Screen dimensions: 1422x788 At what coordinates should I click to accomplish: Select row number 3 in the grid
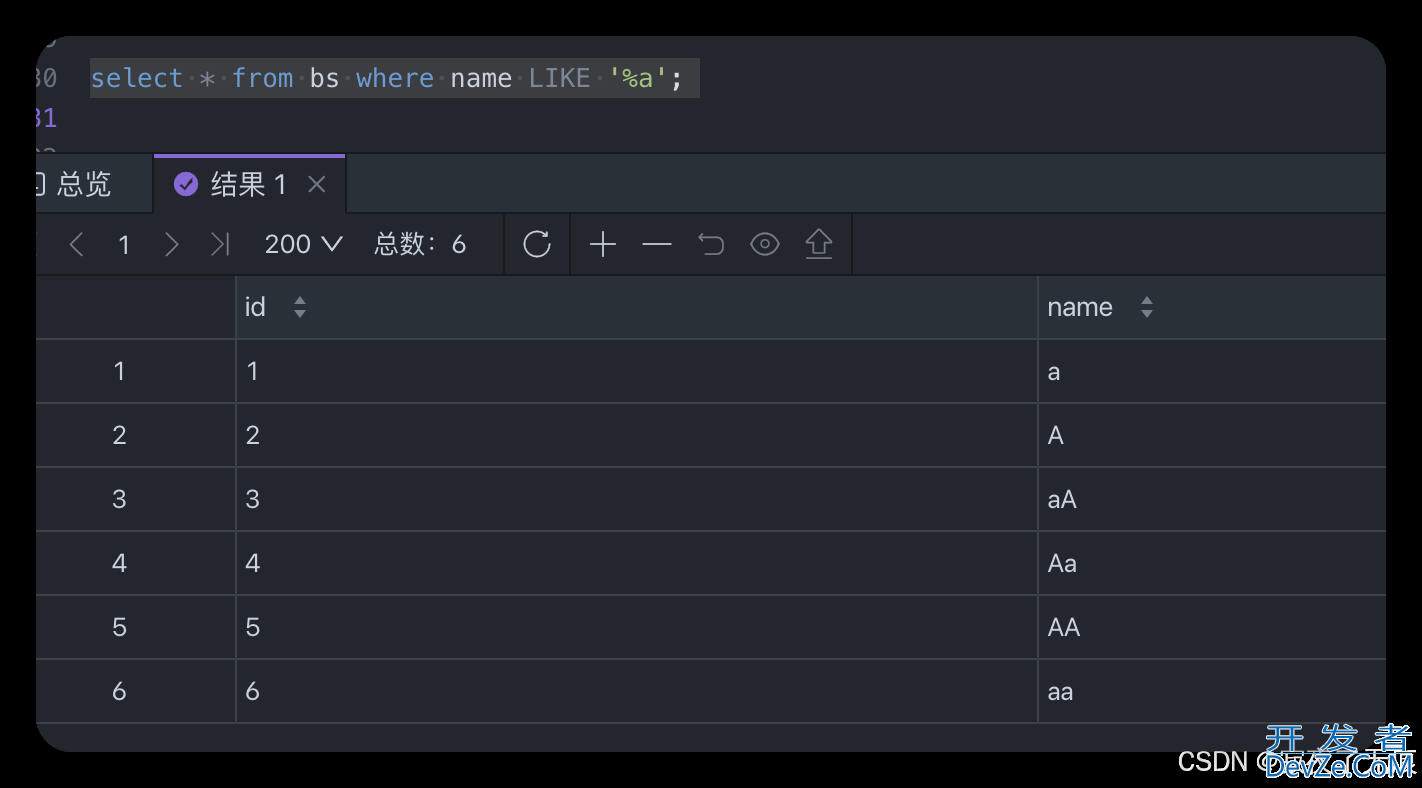135,499
